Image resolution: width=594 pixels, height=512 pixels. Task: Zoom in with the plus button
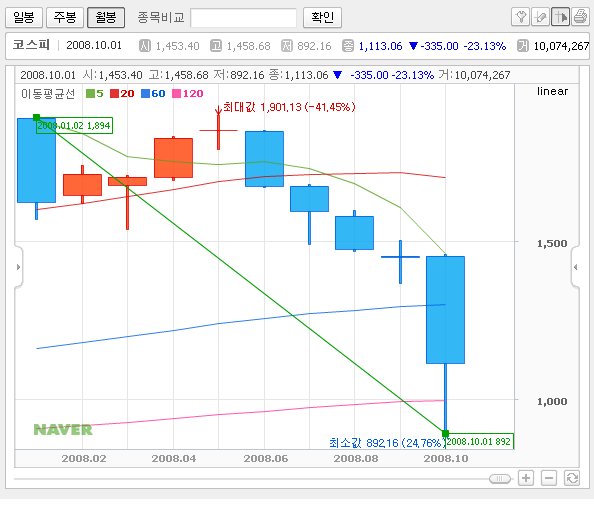click(x=526, y=478)
